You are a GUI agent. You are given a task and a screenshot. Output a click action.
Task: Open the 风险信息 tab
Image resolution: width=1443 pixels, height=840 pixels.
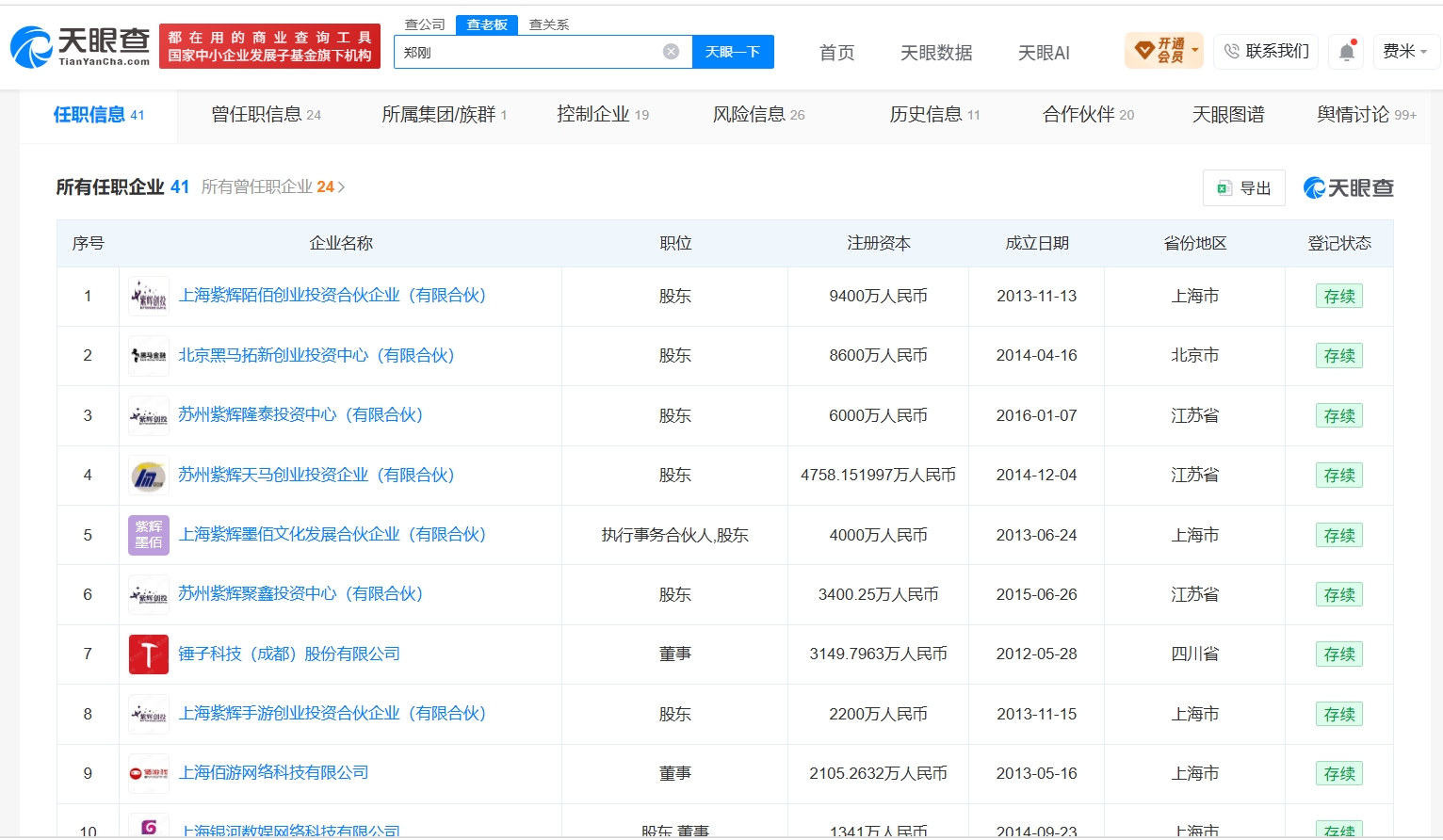point(759,115)
